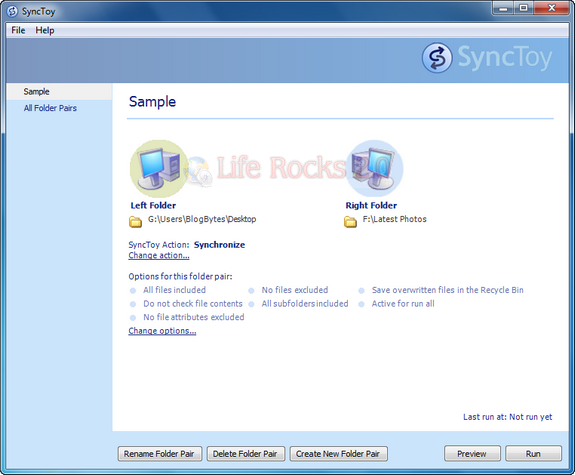Click 'No file attributes excluded' text
The image size is (575, 475).
[x=194, y=317]
